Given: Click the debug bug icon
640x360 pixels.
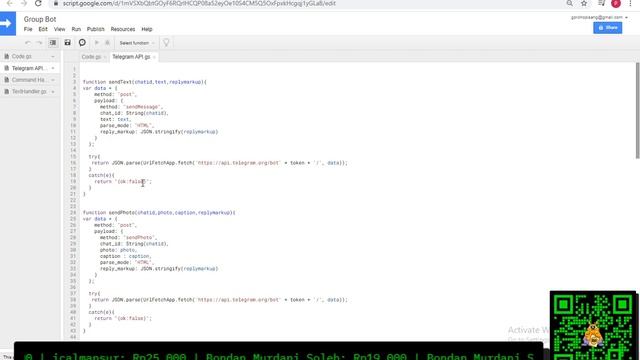Looking at the screenshot, I should coord(108,42).
